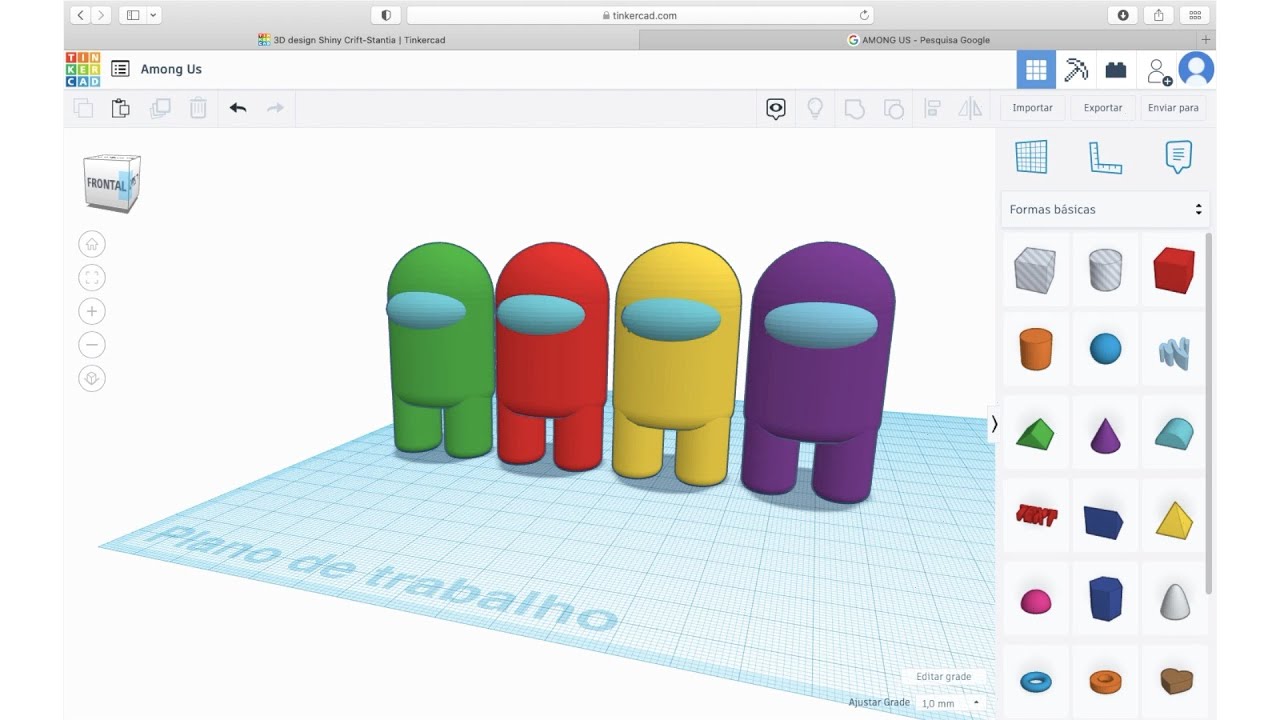Click the Tinkercad logo
The image size is (1280, 720).
(x=83, y=69)
